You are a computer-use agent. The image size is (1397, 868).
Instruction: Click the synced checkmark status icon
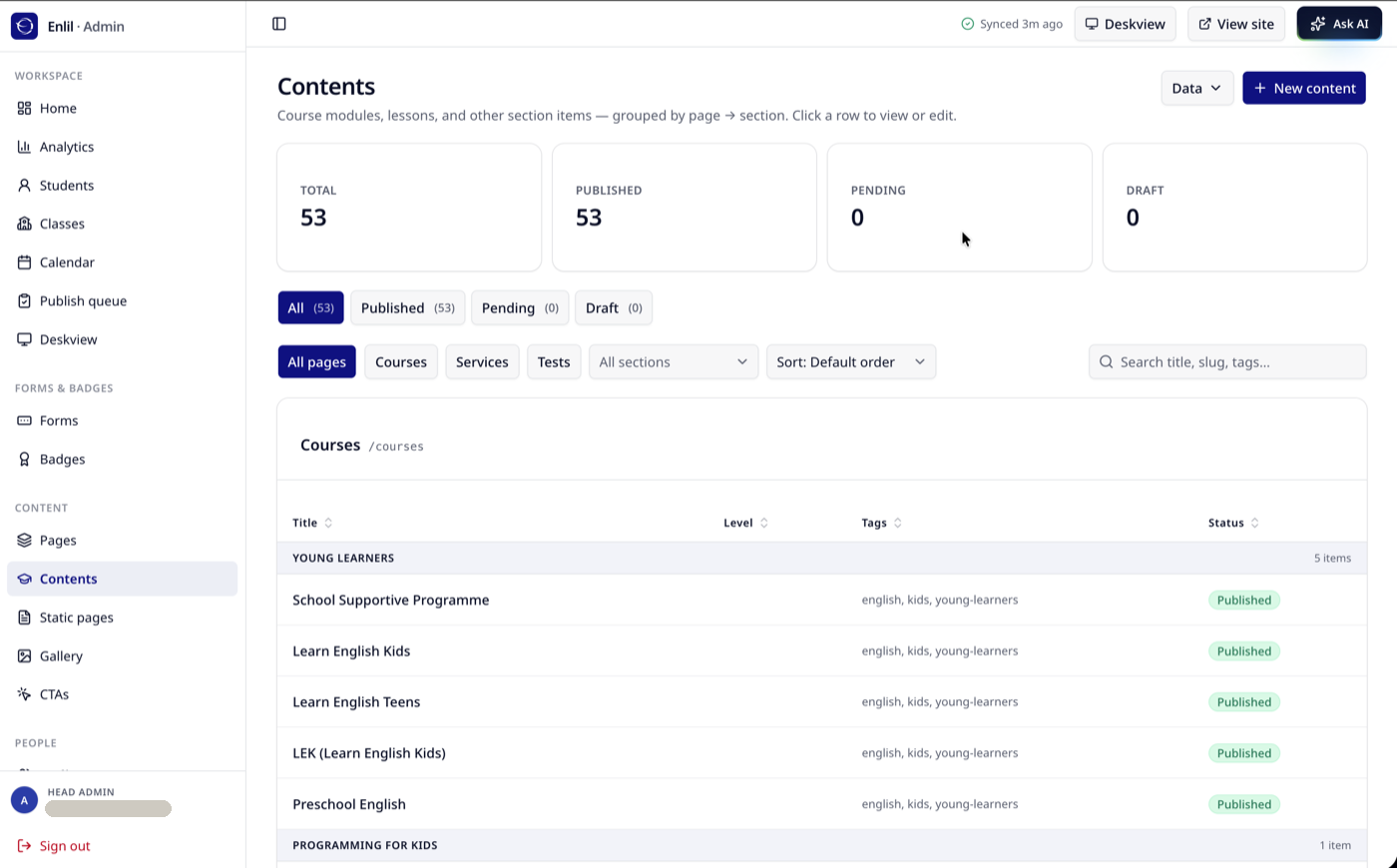[967, 24]
